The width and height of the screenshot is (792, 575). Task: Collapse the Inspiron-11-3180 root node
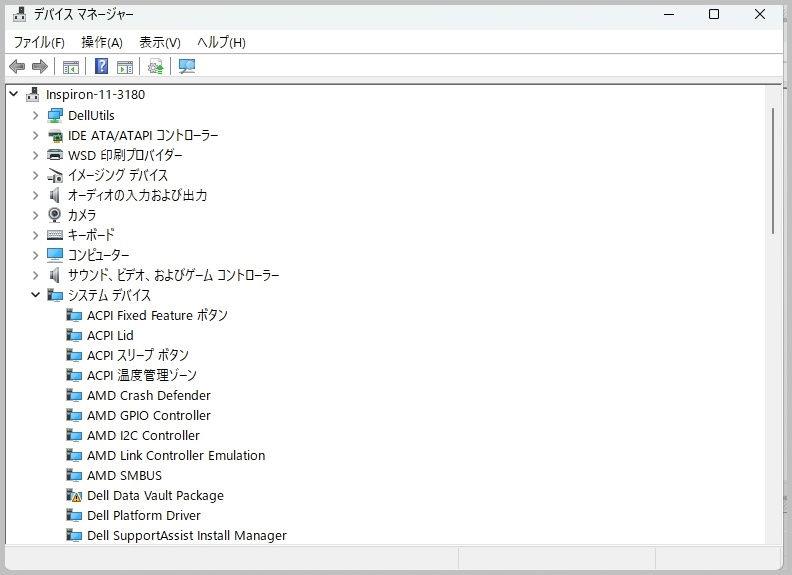point(14,94)
